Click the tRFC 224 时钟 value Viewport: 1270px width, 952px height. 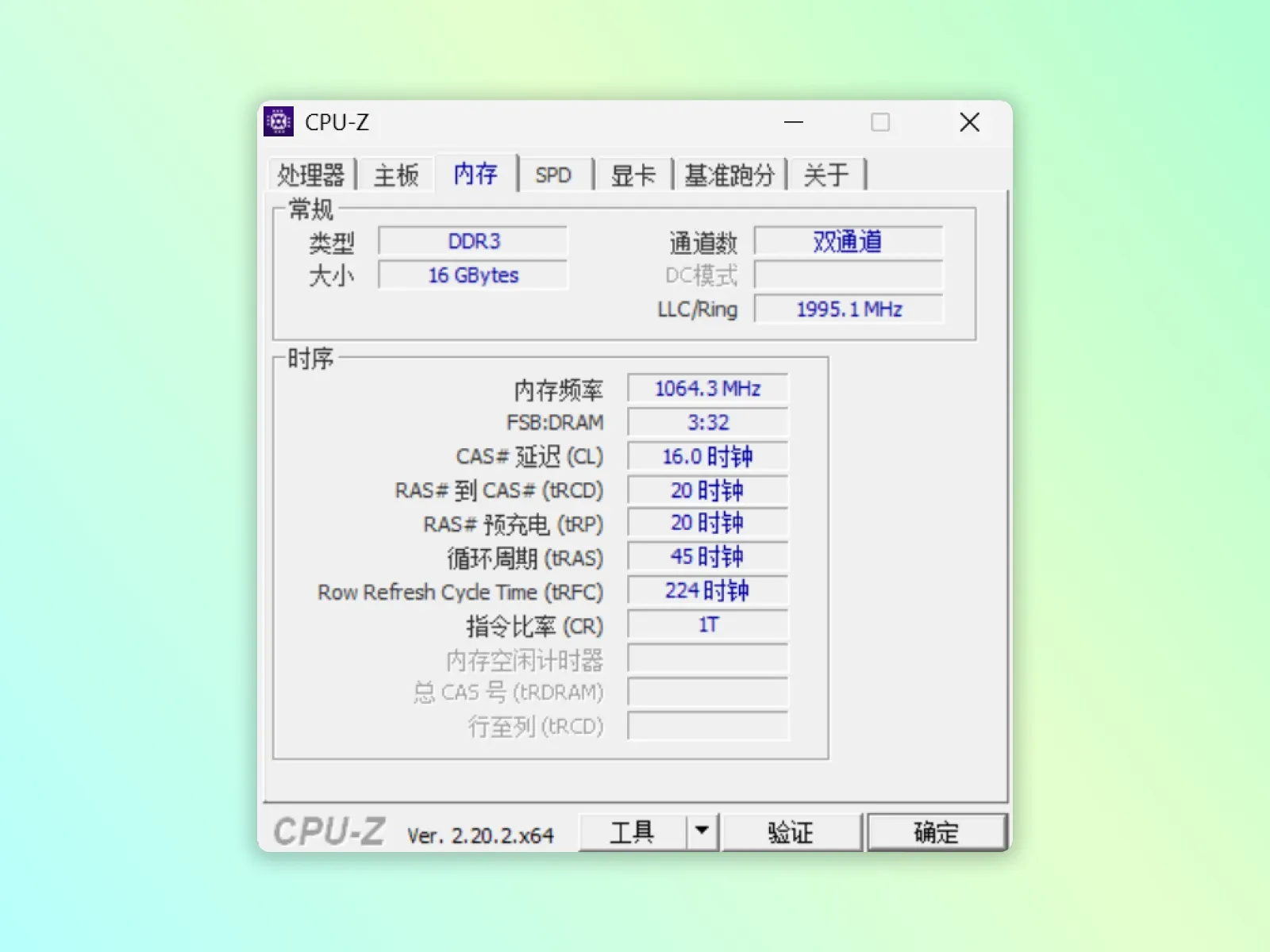coord(708,591)
